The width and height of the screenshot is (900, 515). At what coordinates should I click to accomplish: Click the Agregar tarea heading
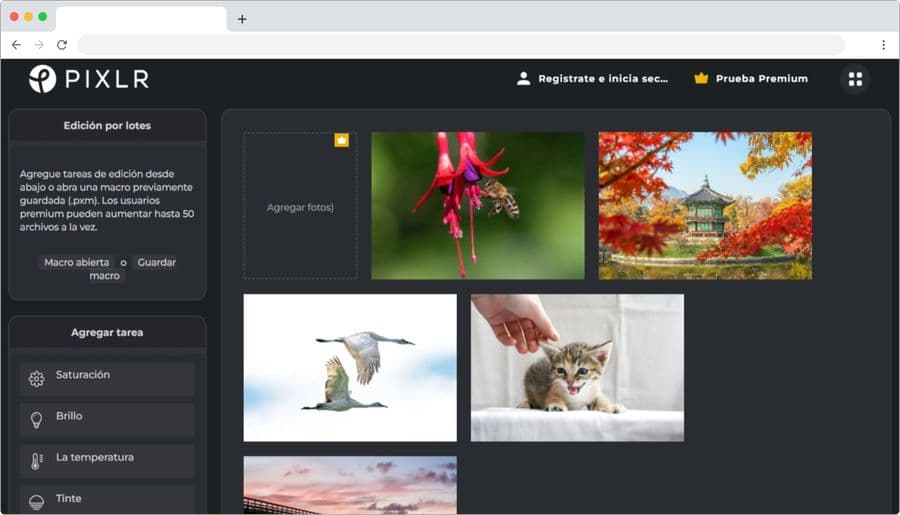pos(107,332)
